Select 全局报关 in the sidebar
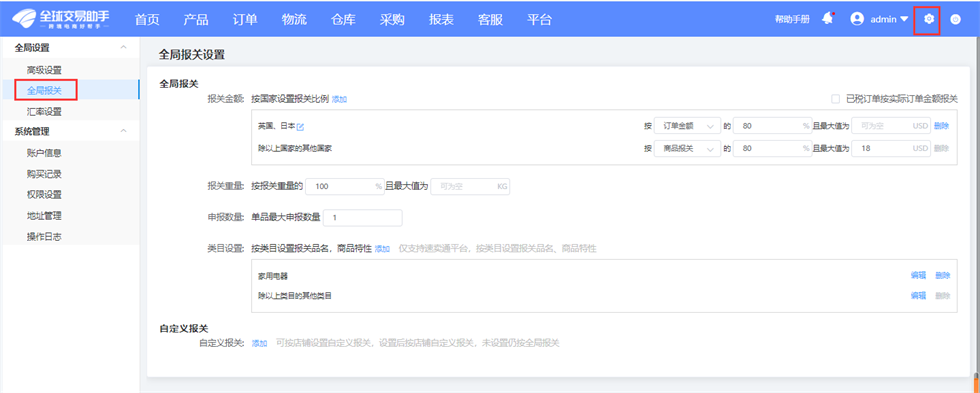 tap(44, 91)
